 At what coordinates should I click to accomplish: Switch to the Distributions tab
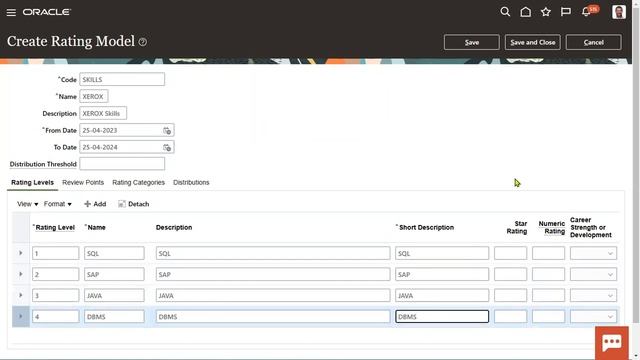point(191,182)
